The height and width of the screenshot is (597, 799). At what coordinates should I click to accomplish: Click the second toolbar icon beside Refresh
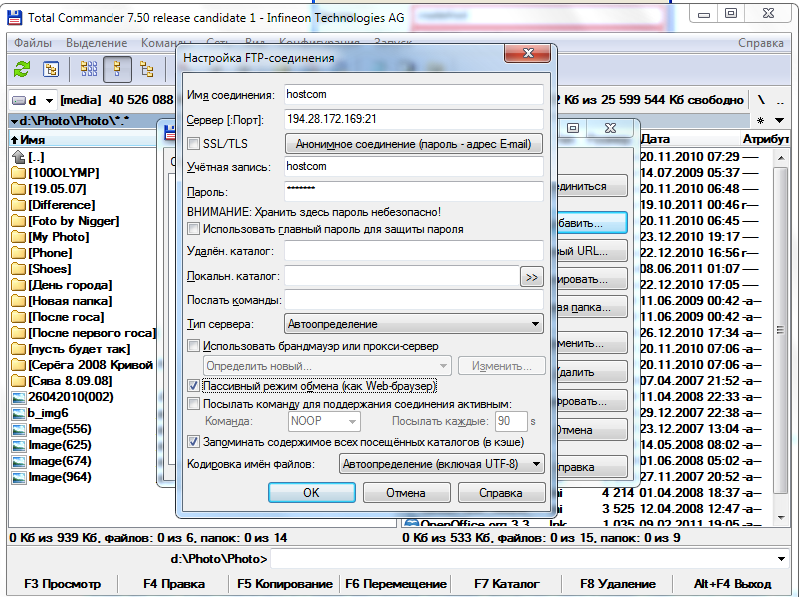[x=50, y=69]
